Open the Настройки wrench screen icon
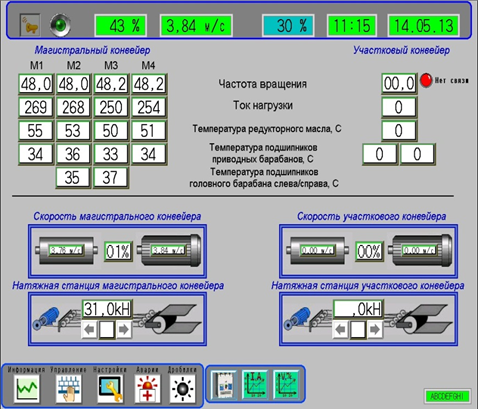Screen dimensions: 478x409 pos(110,388)
